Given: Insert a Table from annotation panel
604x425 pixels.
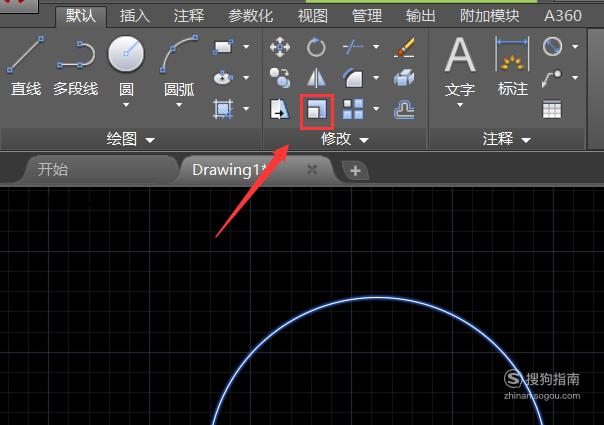Looking at the screenshot, I should click(552, 109).
